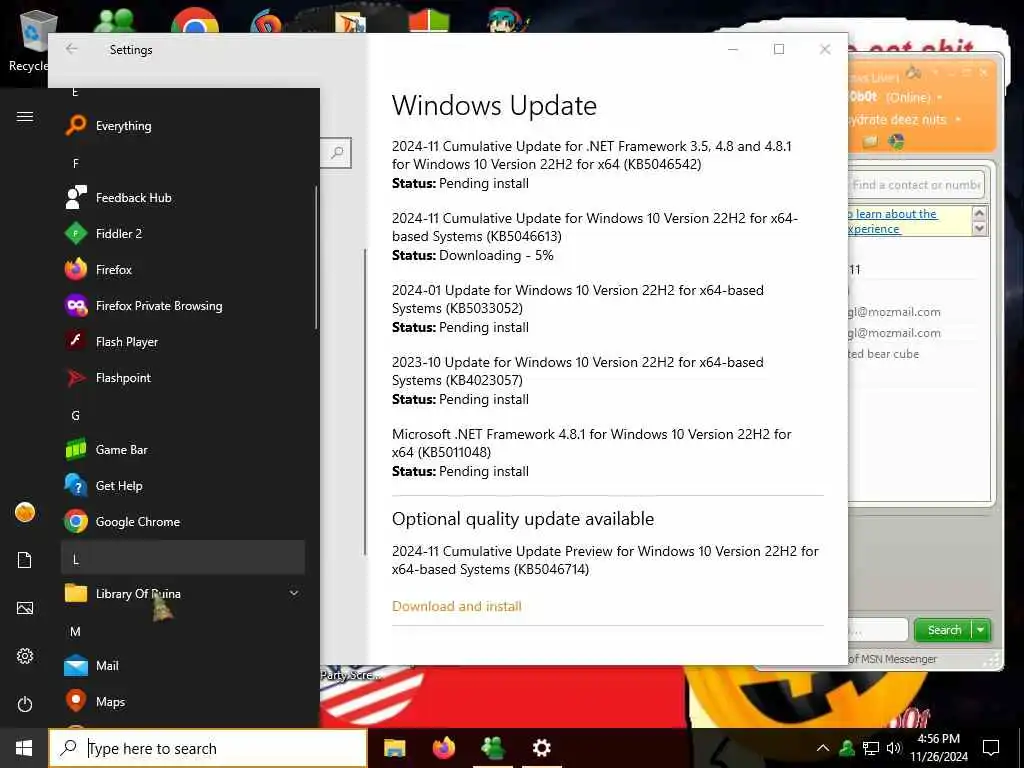Open Fiddler 2 from the app list
This screenshot has height=768, width=1024.
click(x=183, y=233)
